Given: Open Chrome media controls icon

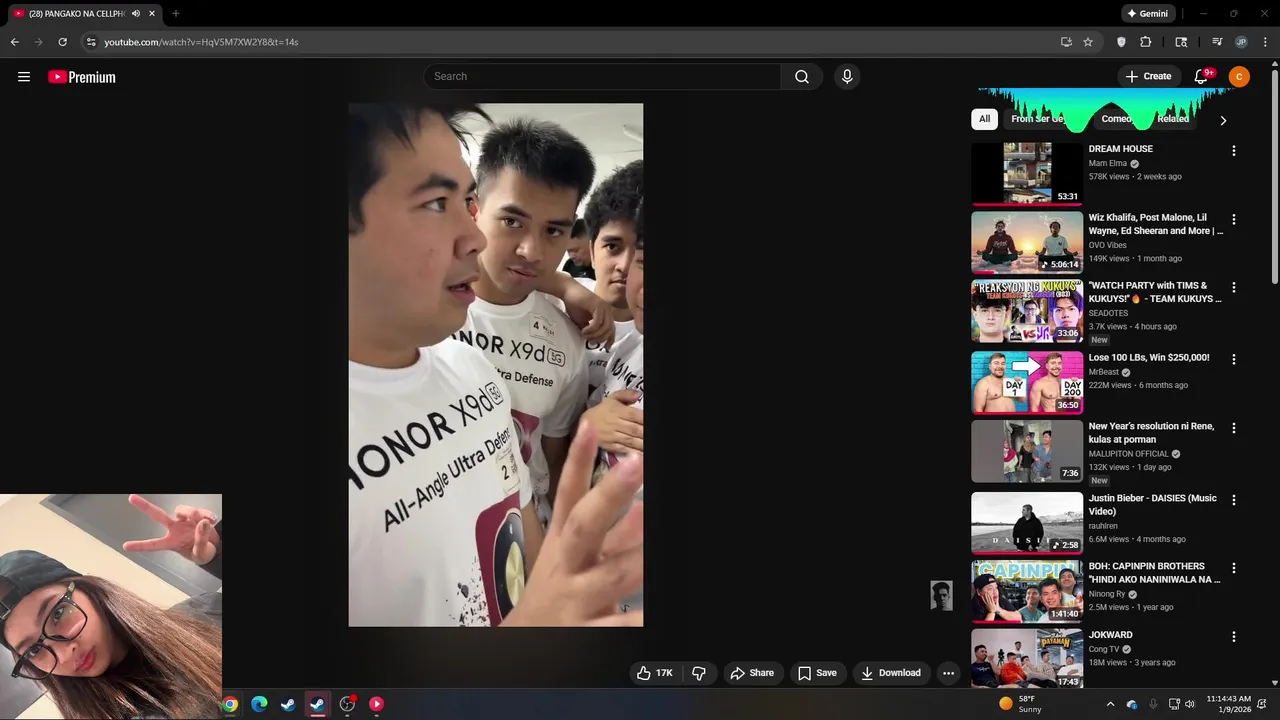Looking at the screenshot, I should [x=1217, y=42].
